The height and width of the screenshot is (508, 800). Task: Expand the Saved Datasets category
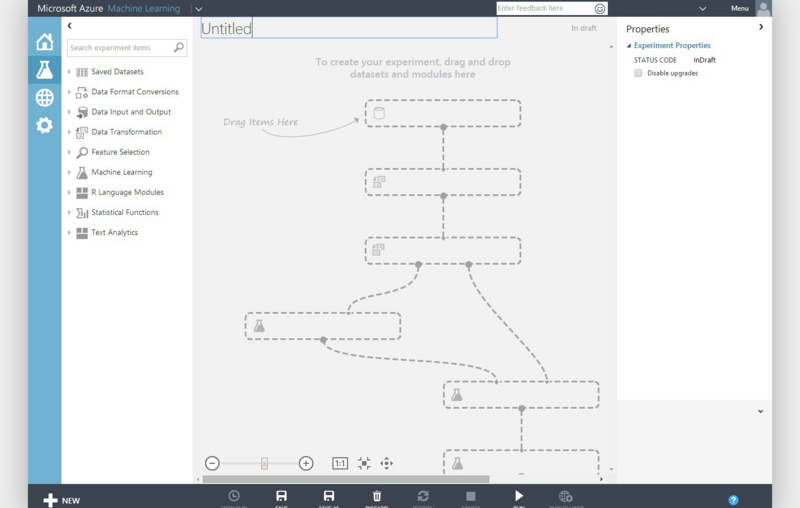click(69, 72)
